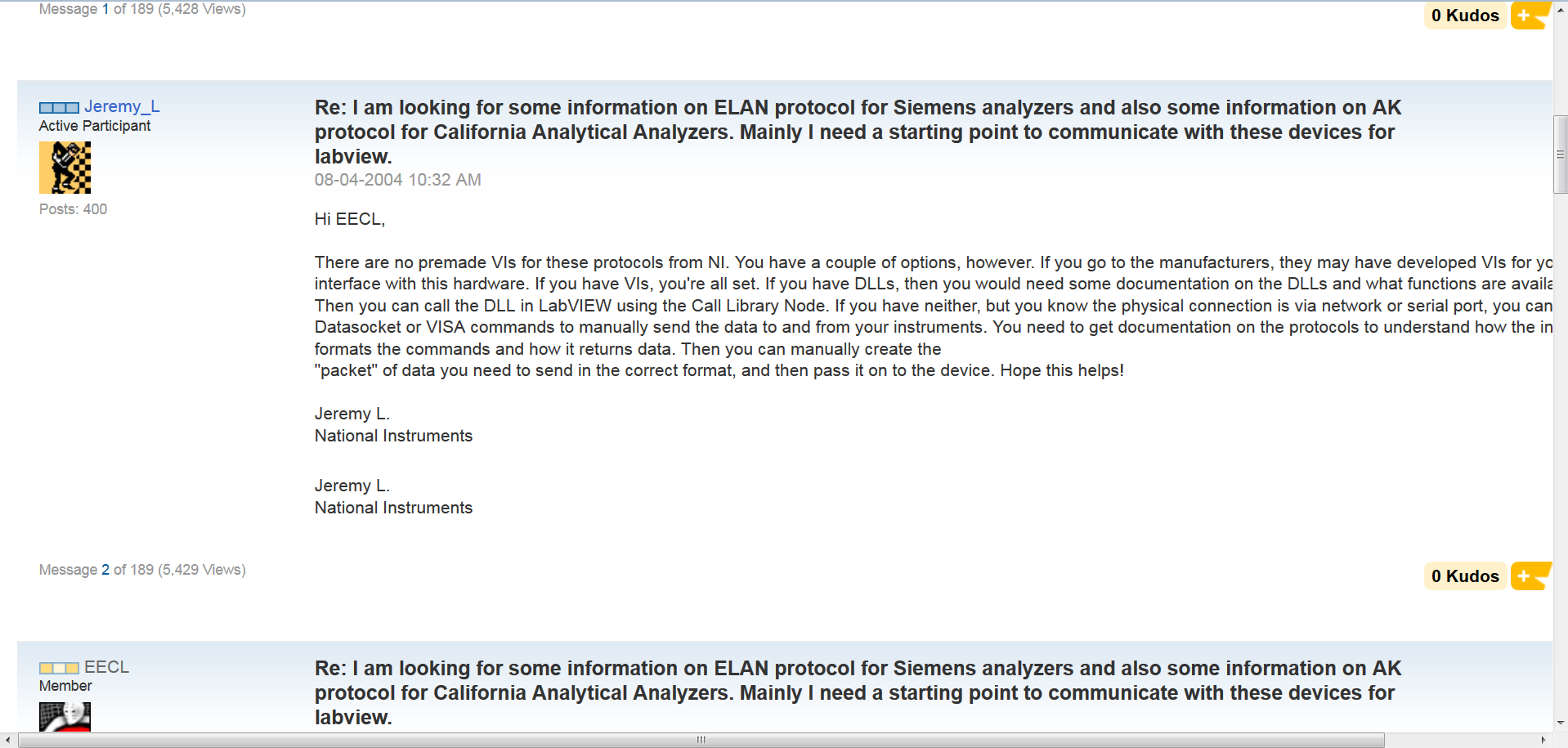The height and width of the screenshot is (748, 1568).
Task: Open Jeremy_L chessboard avatar
Action: pyautogui.click(x=65, y=168)
